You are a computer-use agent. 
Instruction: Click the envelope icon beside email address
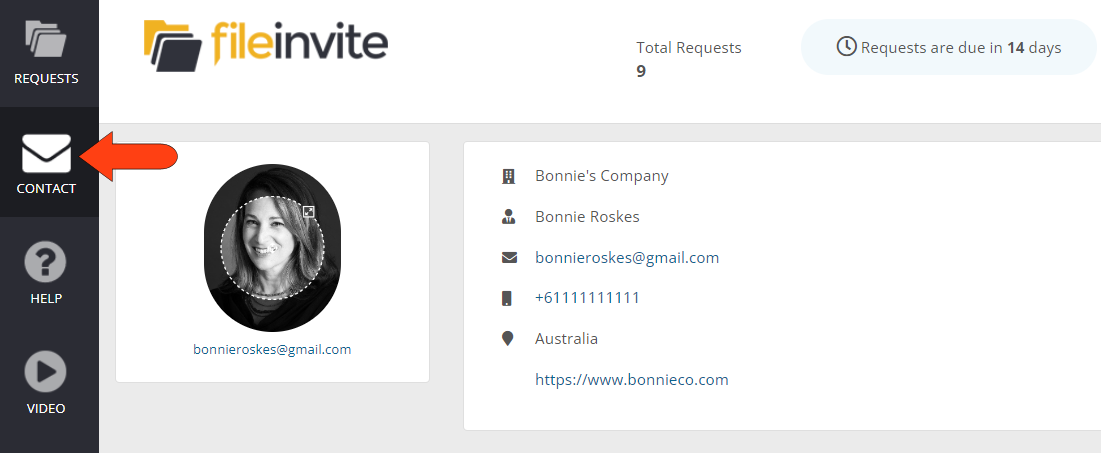pyautogui.click(x=508, y=257)
